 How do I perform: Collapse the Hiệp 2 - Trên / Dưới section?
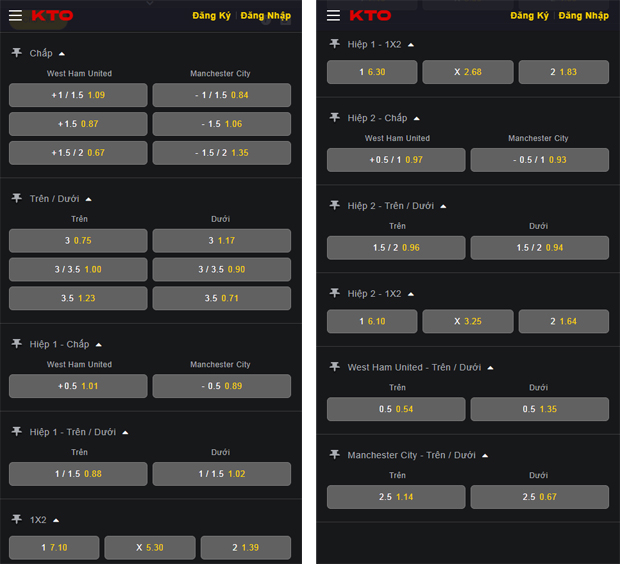(443, 206)
